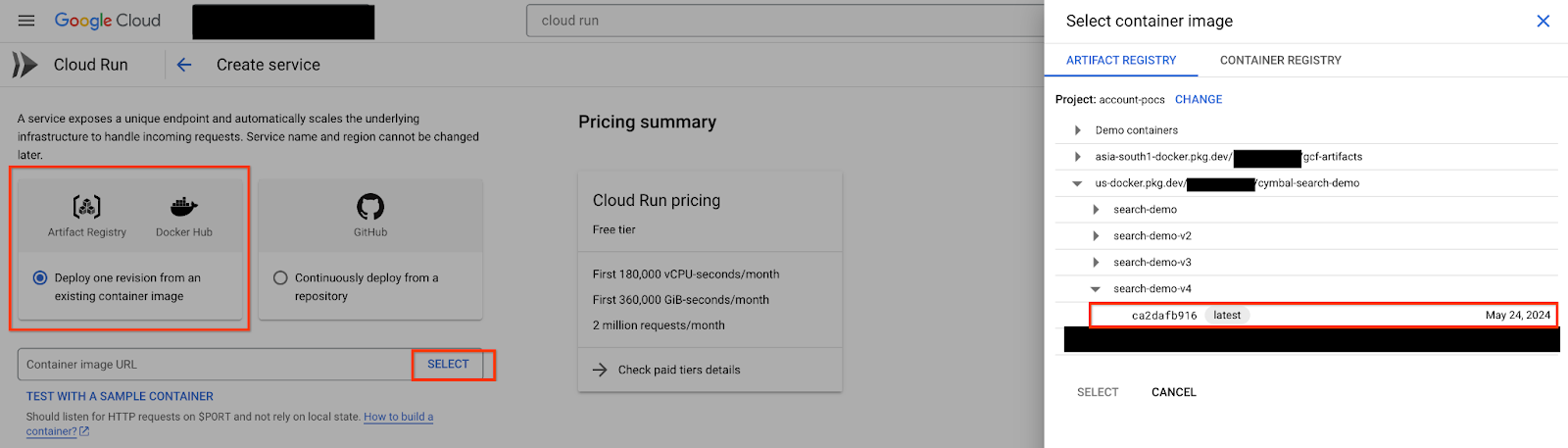Click the GitHub icon
The height and width of the screenshot is (448, 1568).
370,207
